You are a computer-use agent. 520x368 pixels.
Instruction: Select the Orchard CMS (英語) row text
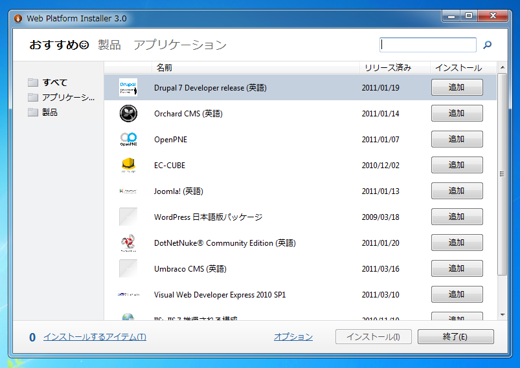(188, 114)
